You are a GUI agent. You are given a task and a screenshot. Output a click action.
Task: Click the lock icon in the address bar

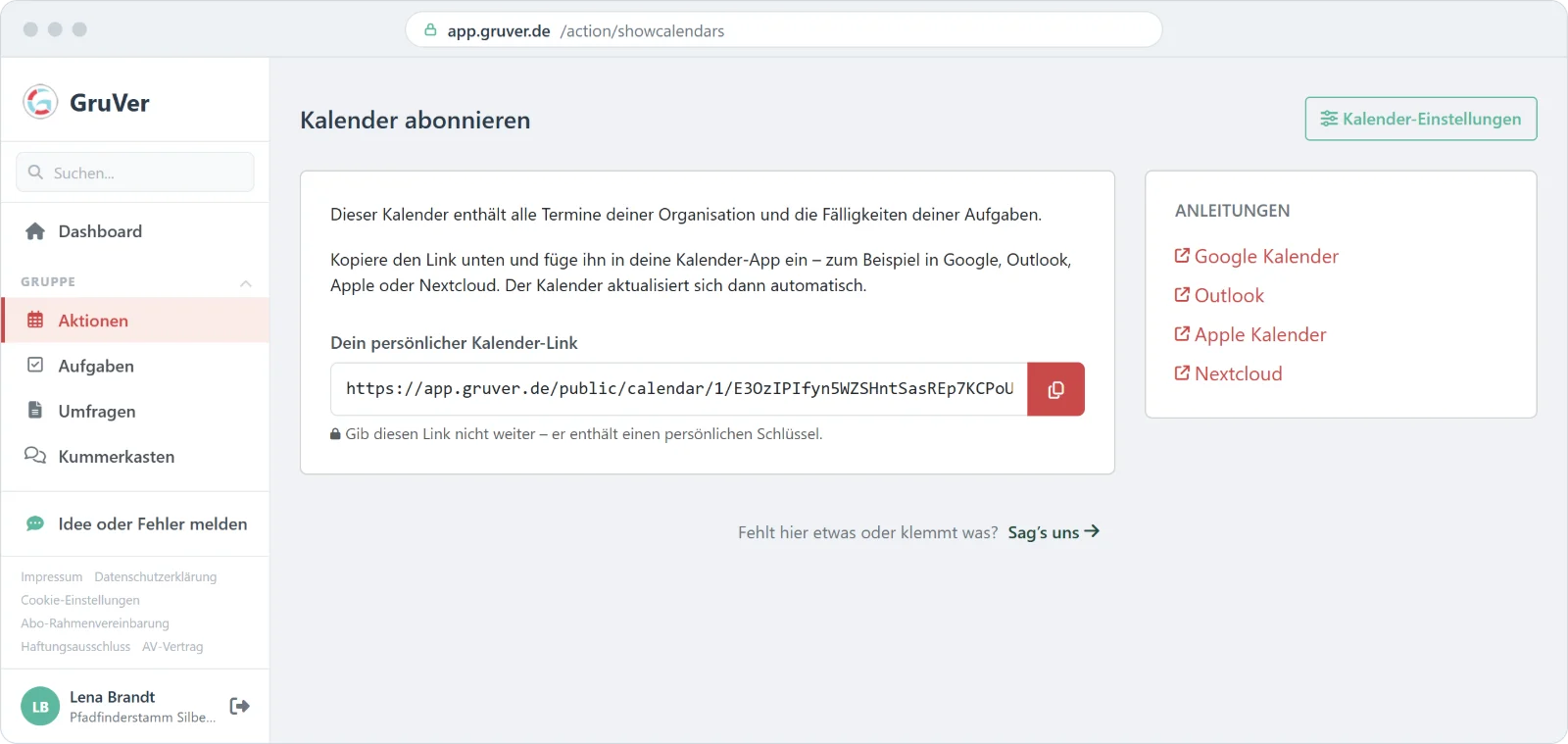(430, 30)
